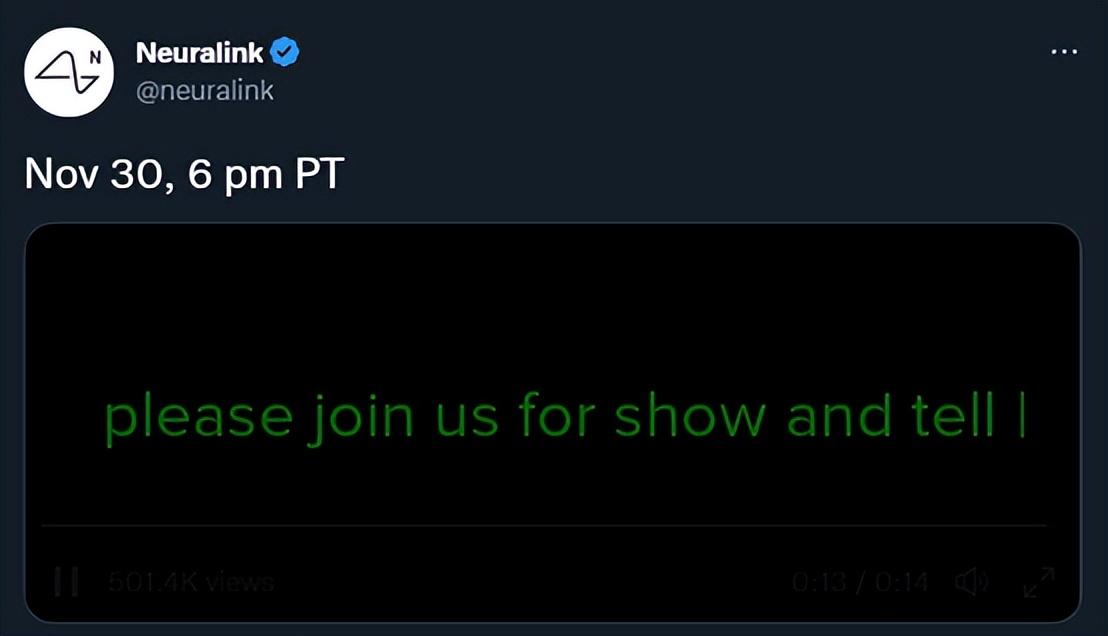The image size is (1108, 636).
Task: Click the 'N' letter inside the avatar
Action: pos(95,57)
